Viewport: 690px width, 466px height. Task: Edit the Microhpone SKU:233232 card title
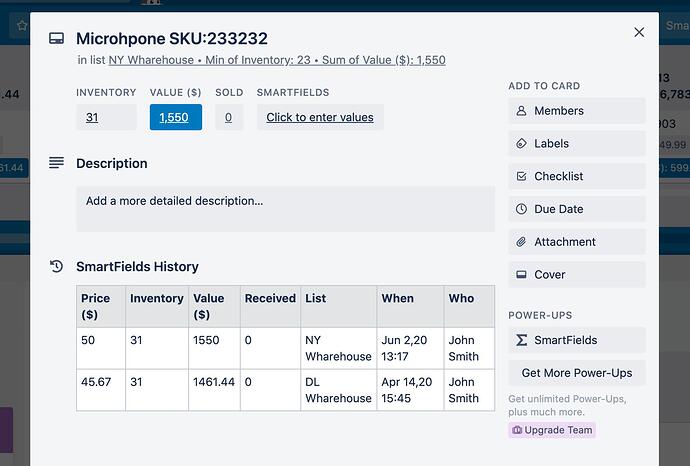172,39
